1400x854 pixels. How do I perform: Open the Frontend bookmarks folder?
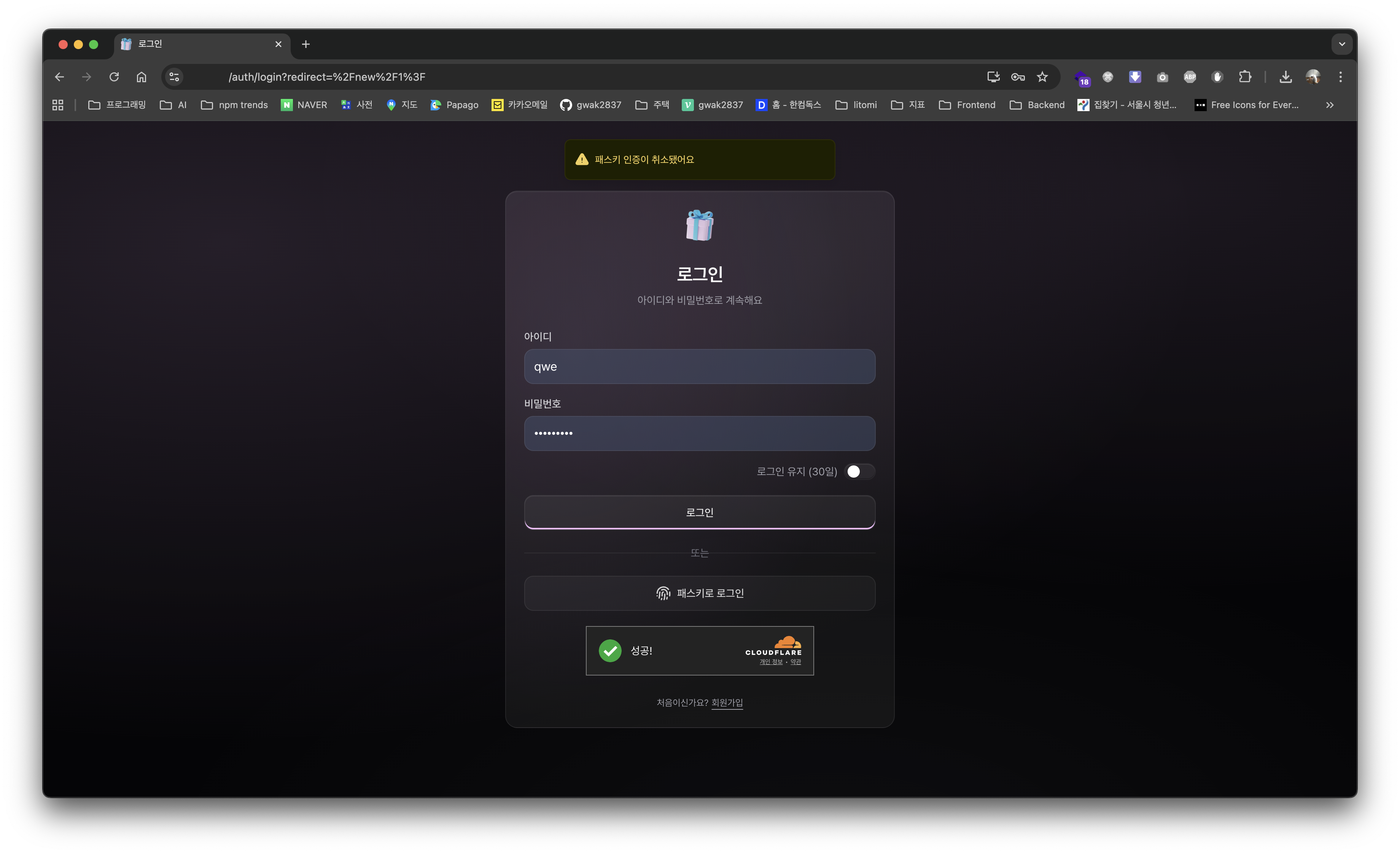click(x=967, y=105)
